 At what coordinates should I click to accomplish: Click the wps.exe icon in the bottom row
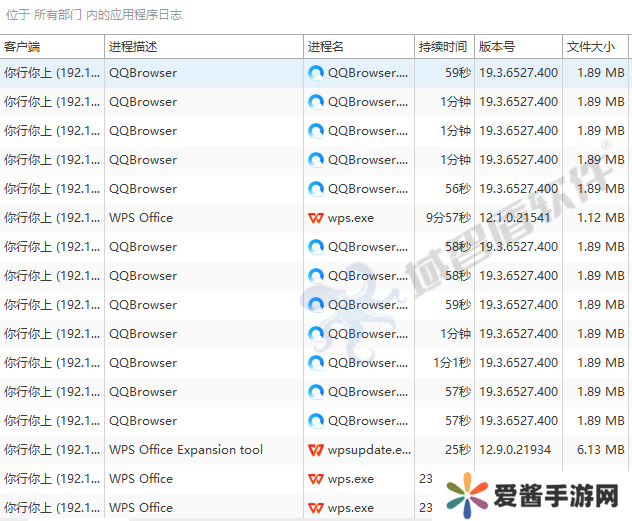click(x=316, y=508)
